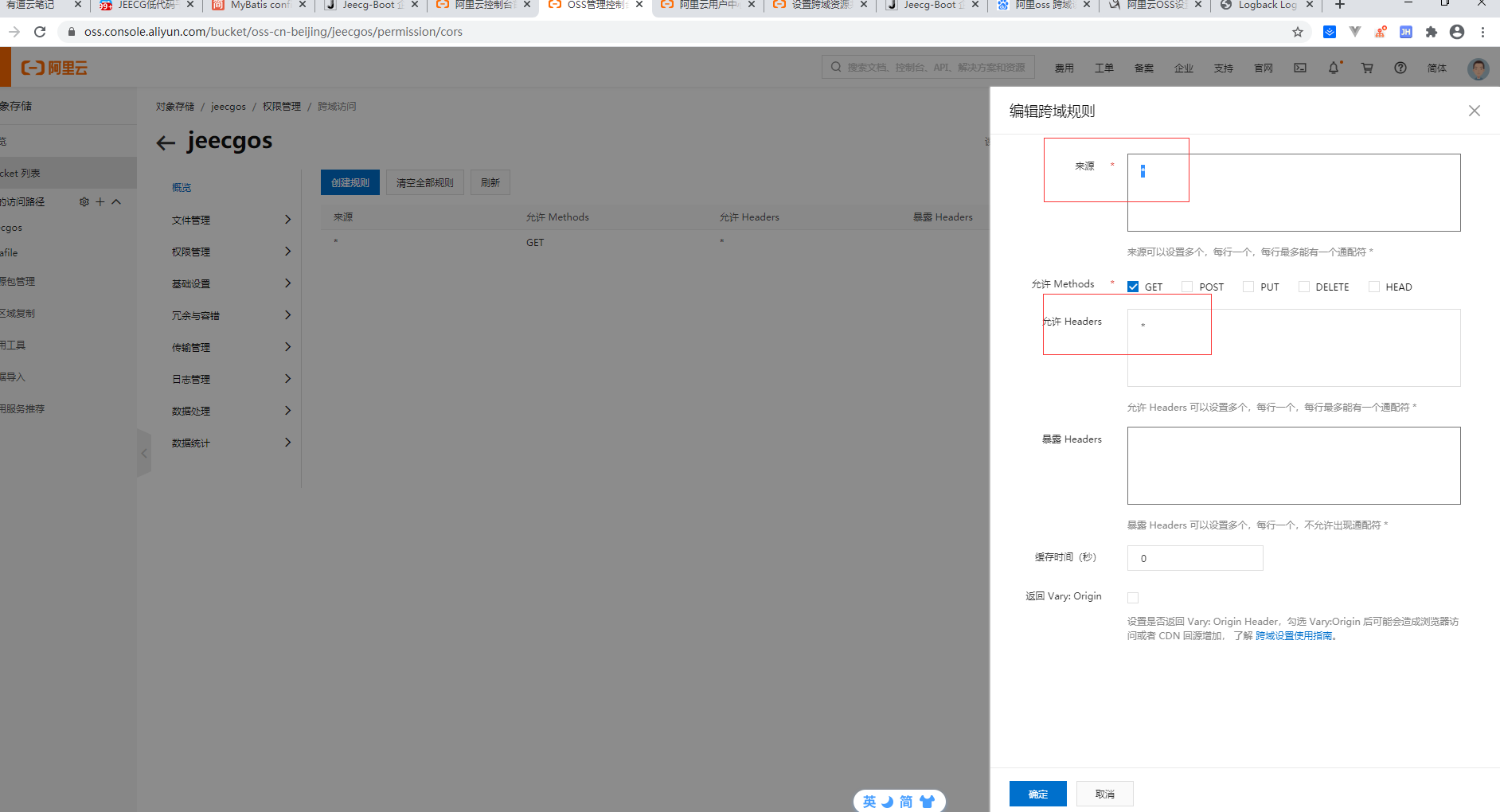The image size is (1500, 812).
Task: Focus the 暴露 Headers text area
Action: click(1294, 466)
